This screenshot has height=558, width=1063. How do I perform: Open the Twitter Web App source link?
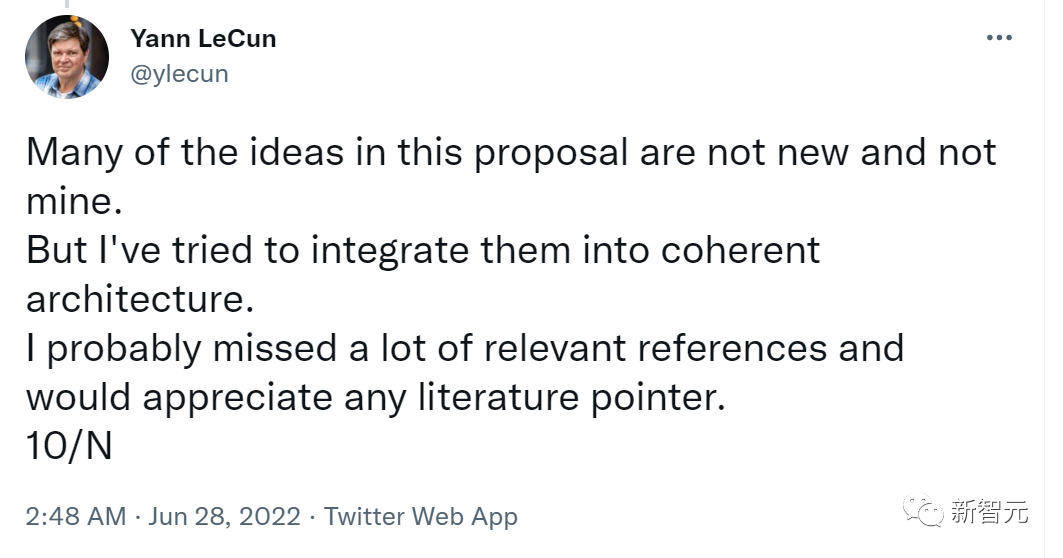click(x=421, y=516)
